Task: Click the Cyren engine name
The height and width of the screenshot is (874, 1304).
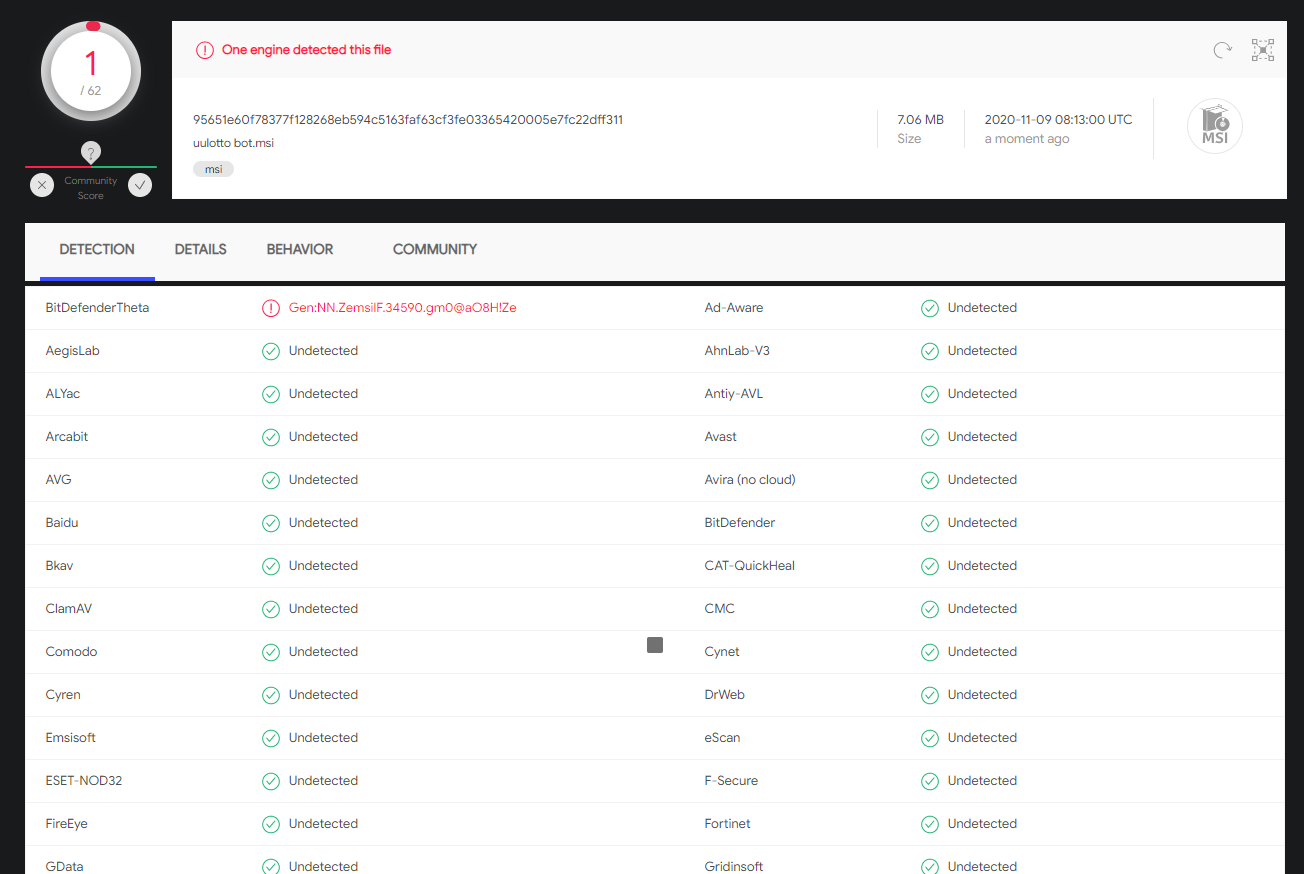Action: [x=63, y=695]
